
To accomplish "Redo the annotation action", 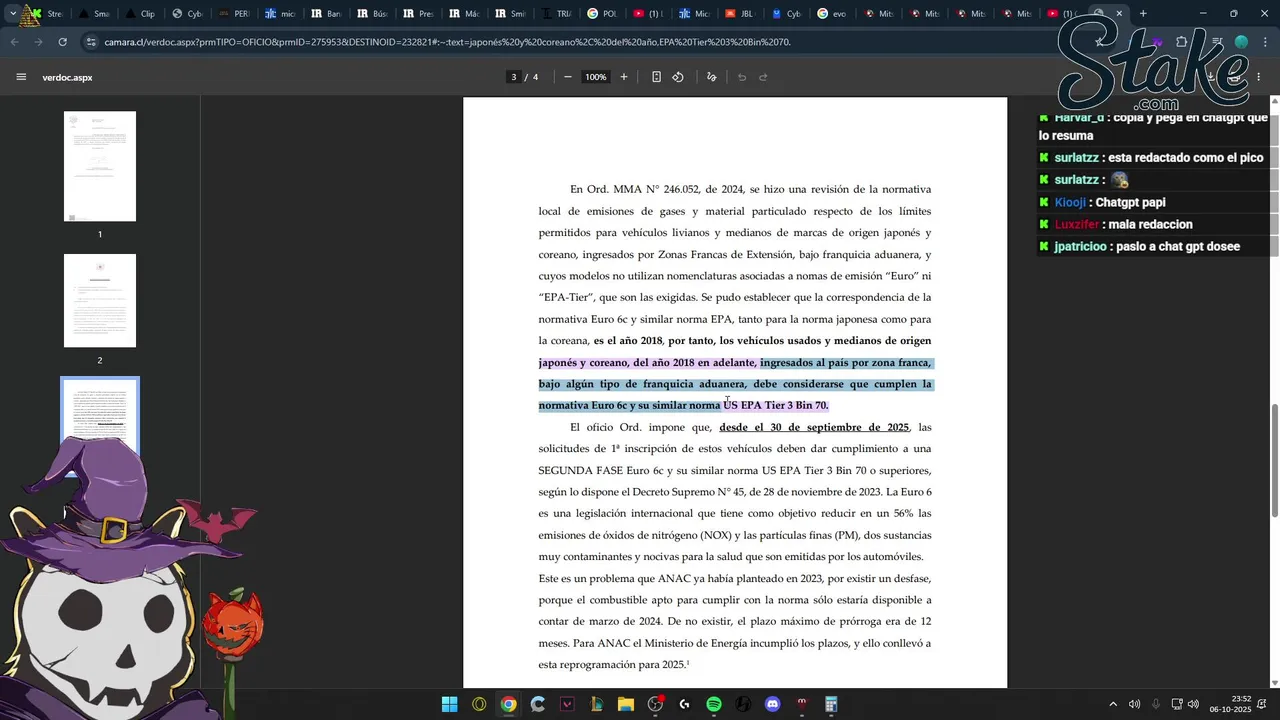I will (763, 77).
